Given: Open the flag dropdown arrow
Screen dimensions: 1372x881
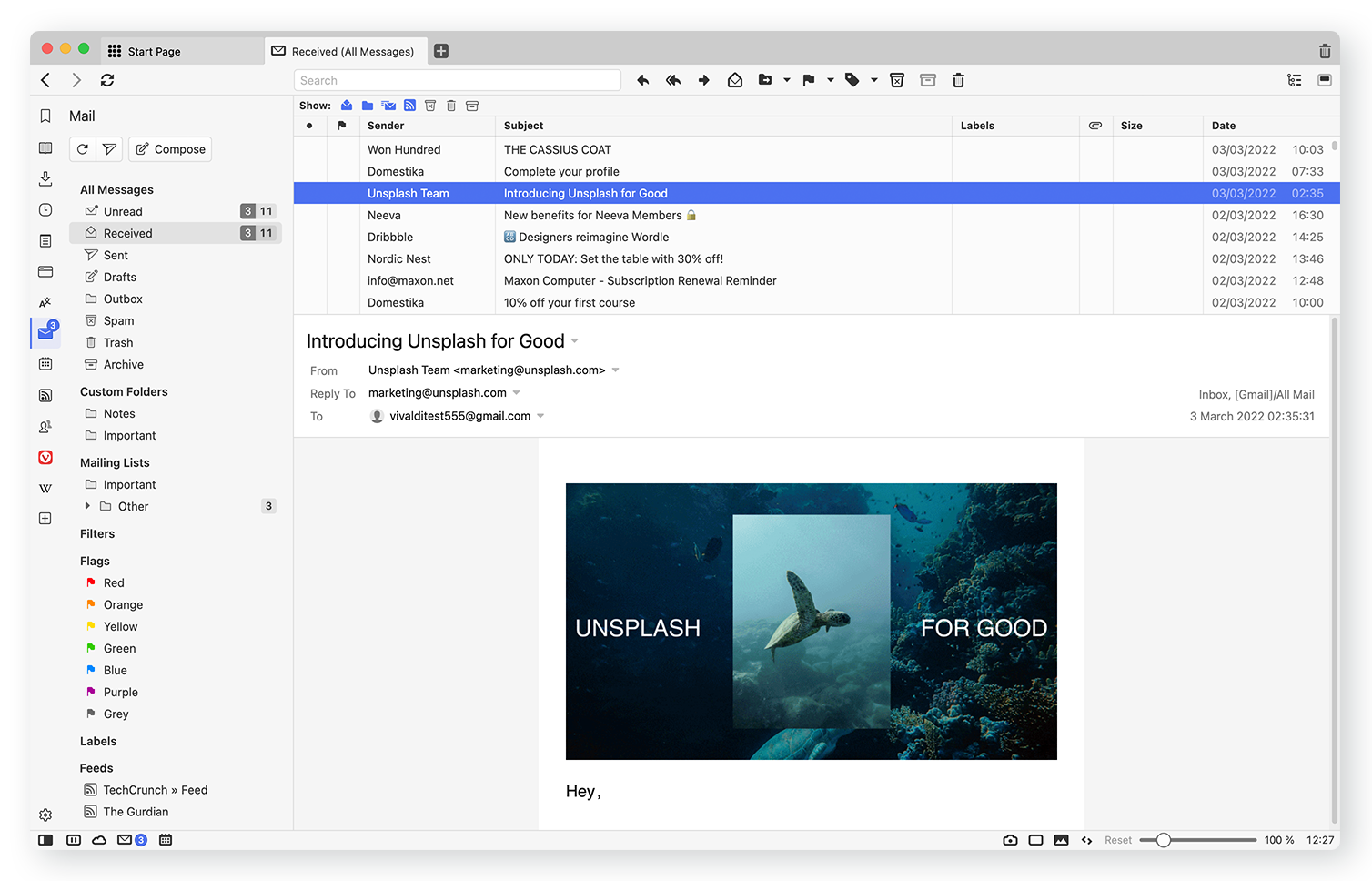Looking at the screenshot, I should (x=831, y=80).
